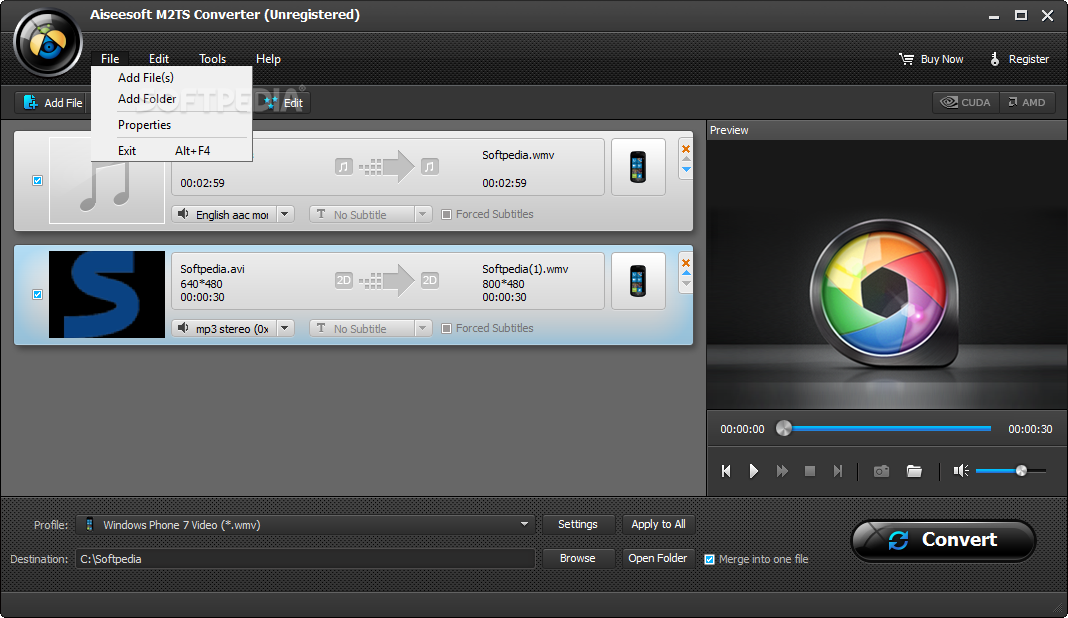Skip to next item in preview
The image size is (1068, 618).
(x=838, y=471)
